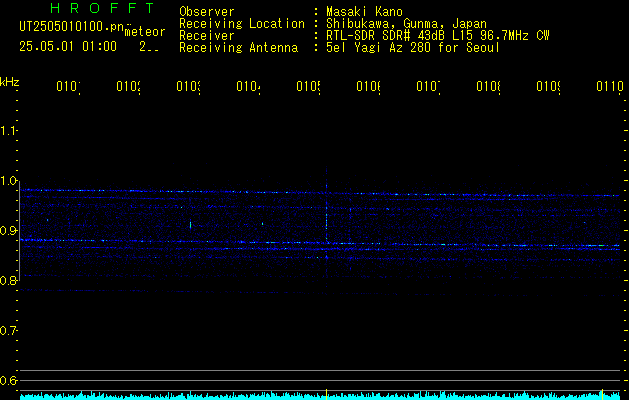Select the 1.1 kHz axis tick
This screenshot has width=629, height=400.
[x=9, y=131]
